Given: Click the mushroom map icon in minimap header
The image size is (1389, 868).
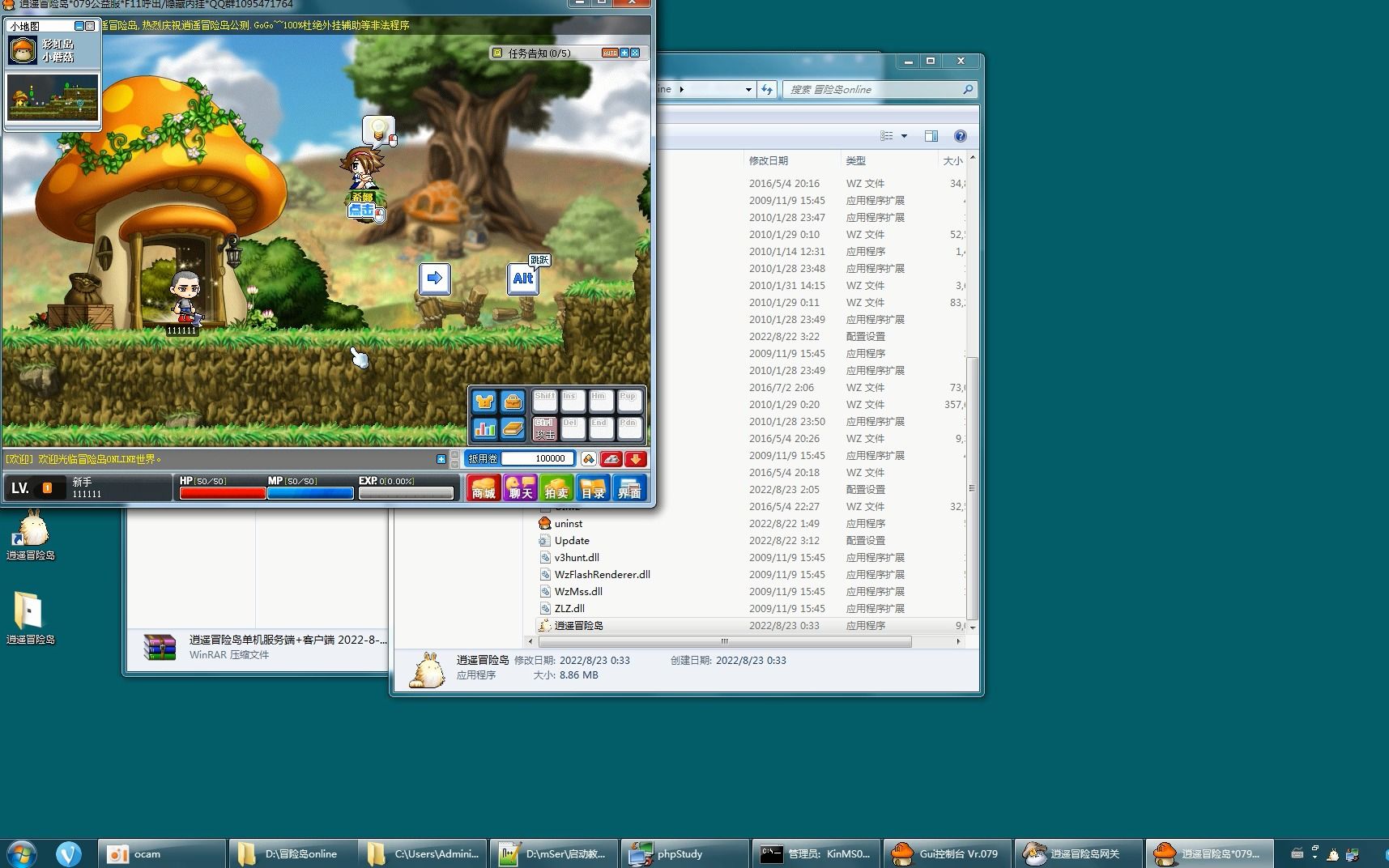Looking at the screenshot, I should click(23, 50).
